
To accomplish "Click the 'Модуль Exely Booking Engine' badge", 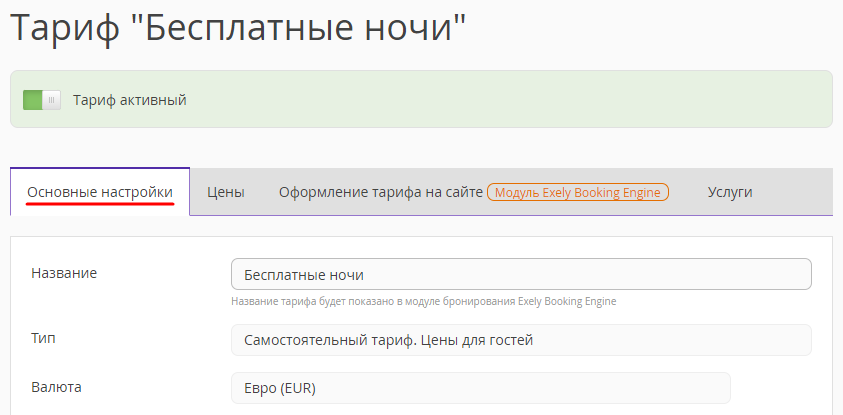I will (x=578, y=192).
